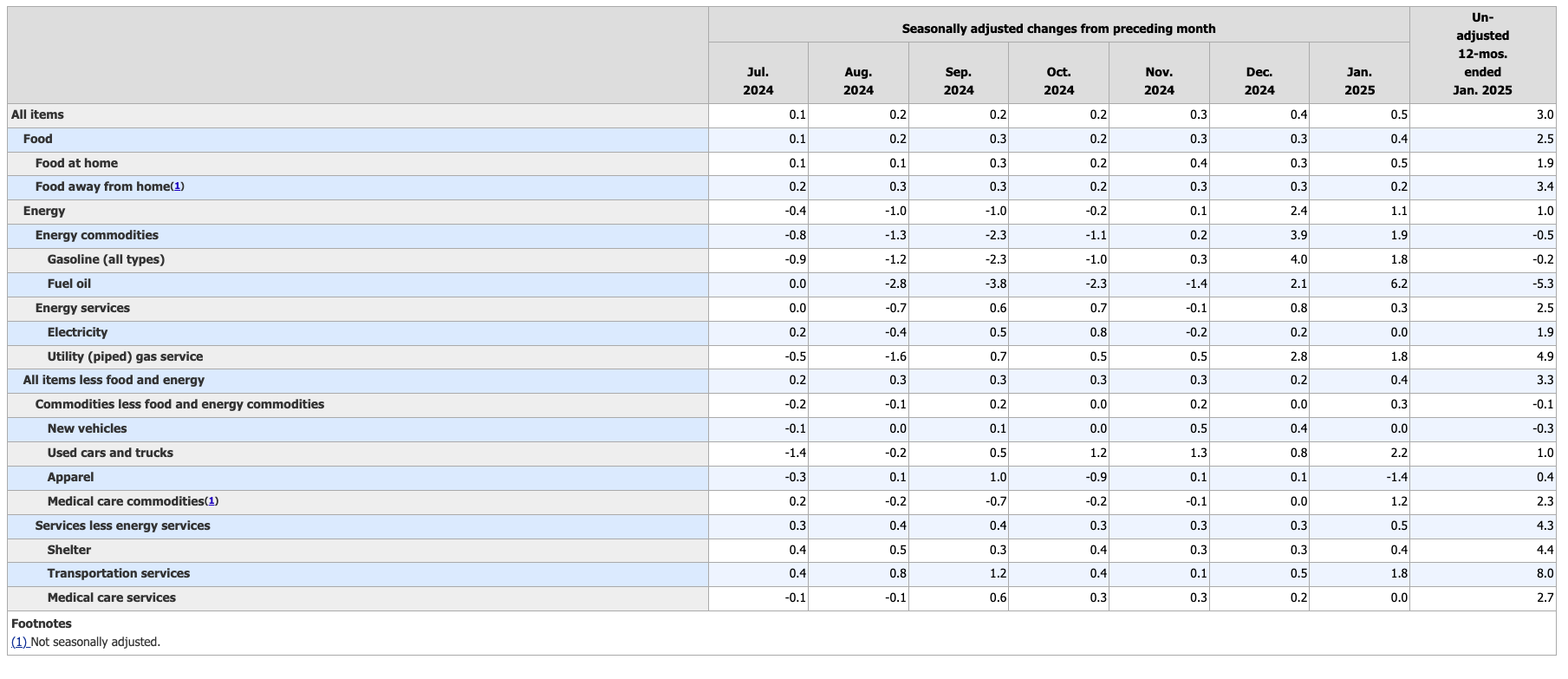Viewport: 1568px width, 679px height.
Task: Select the Jul. 2024 column header
Action: (758, 82)
